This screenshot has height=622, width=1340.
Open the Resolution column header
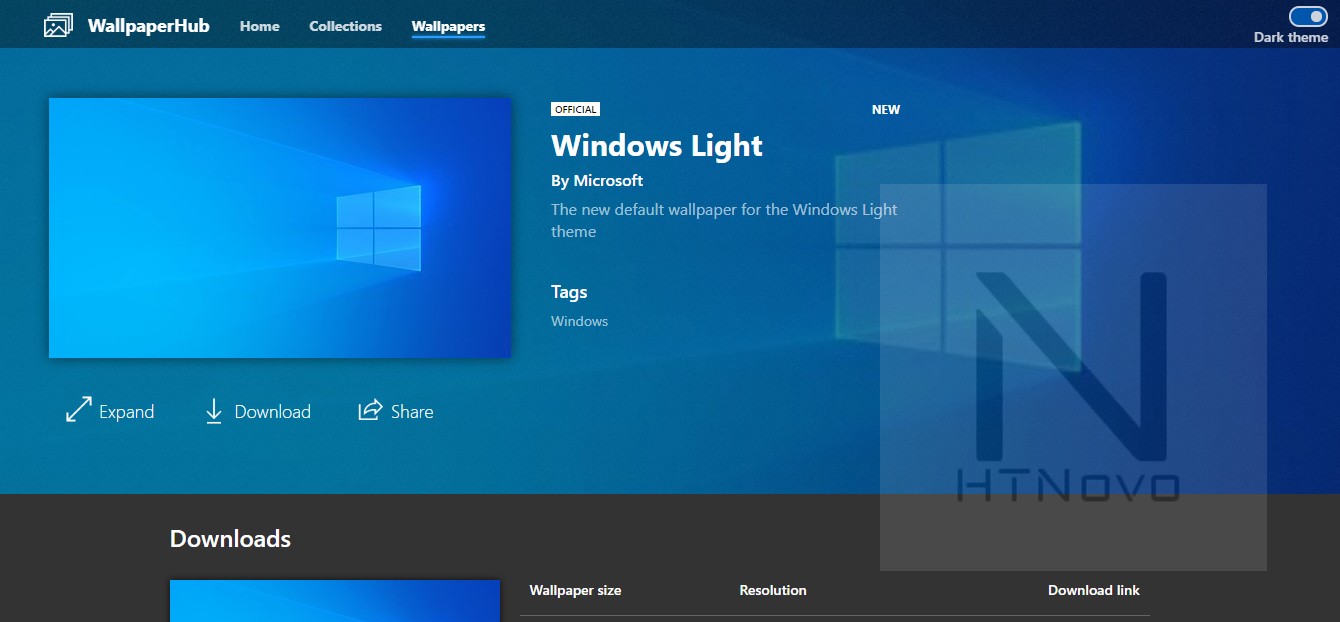(773, 590)
